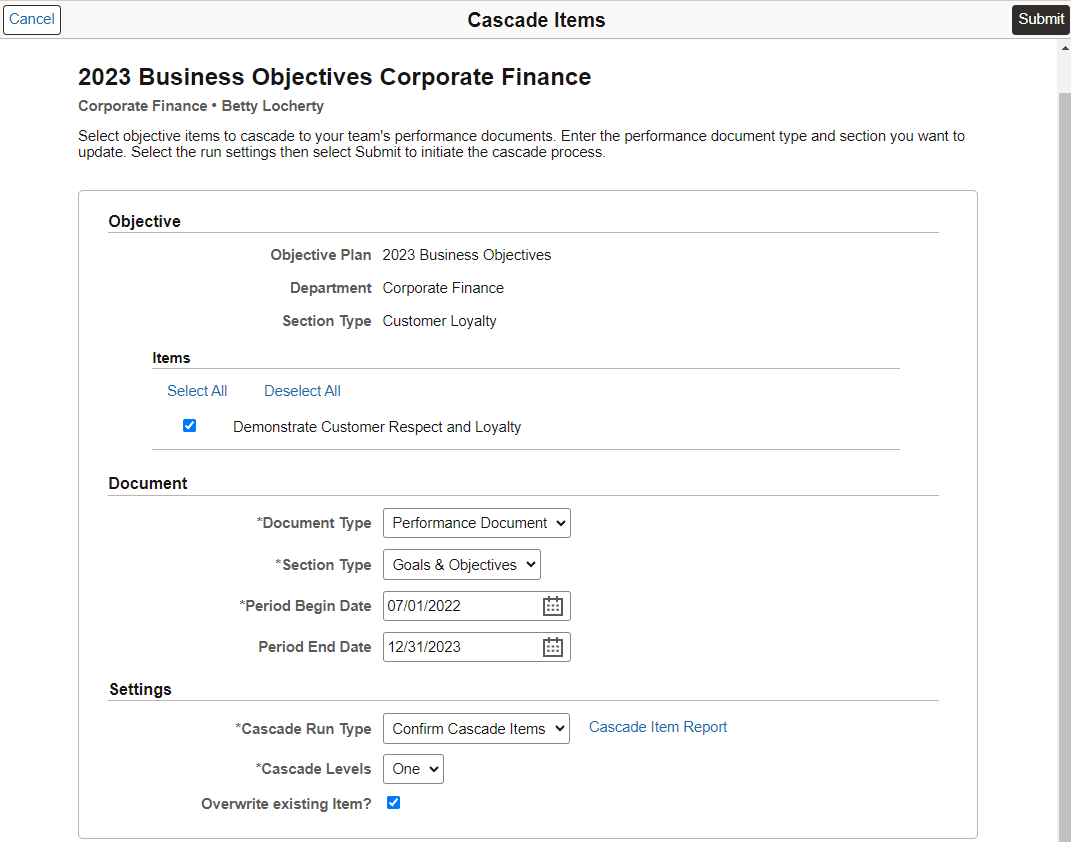The width and height of the screenshot is (1071, 842).
Task: Open the Cascade Item Report
Action: [657, 727]
